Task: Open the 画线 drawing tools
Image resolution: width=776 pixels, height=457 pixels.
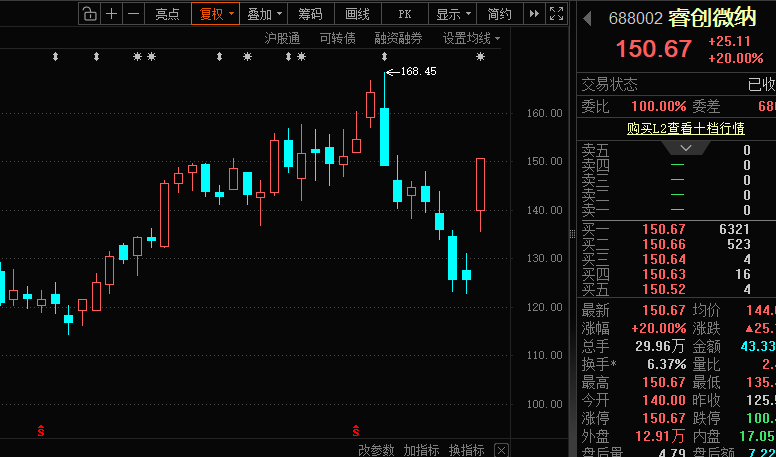Action: (357, 14)
